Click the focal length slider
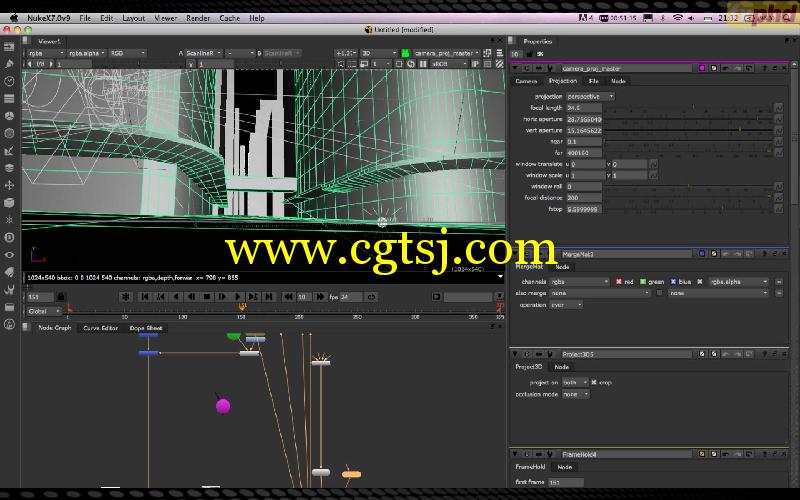The height and width of the screenshot is (500, 800). pos(689,108)
